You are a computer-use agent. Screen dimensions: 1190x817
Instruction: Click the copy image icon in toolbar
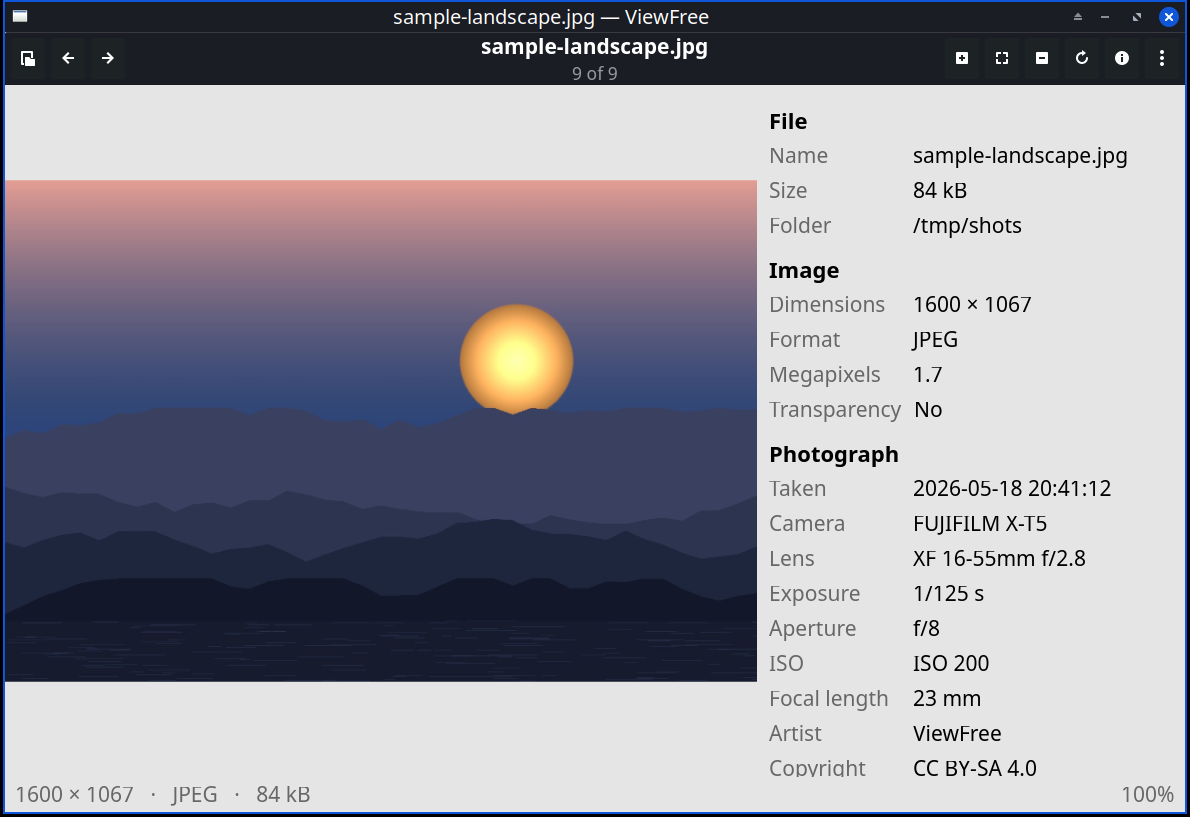28,58
